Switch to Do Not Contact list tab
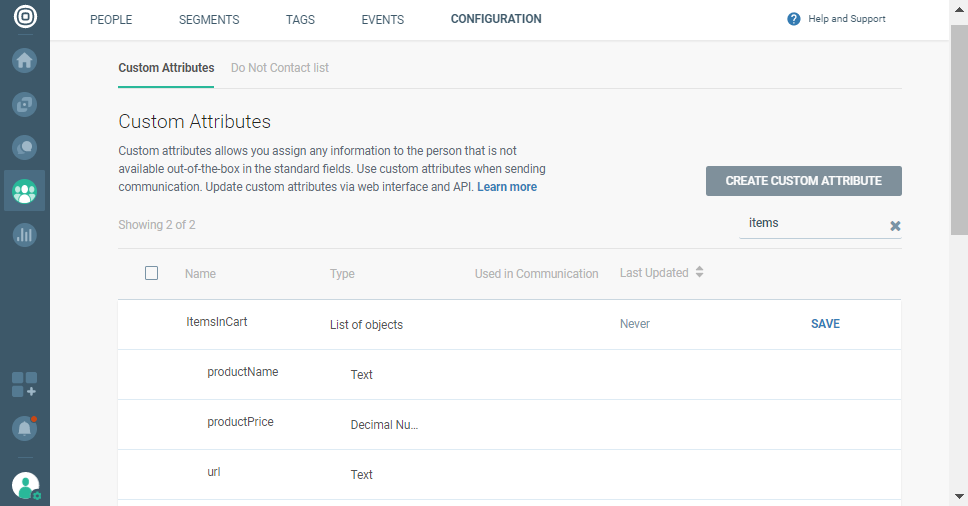 [x=279, y=68]
